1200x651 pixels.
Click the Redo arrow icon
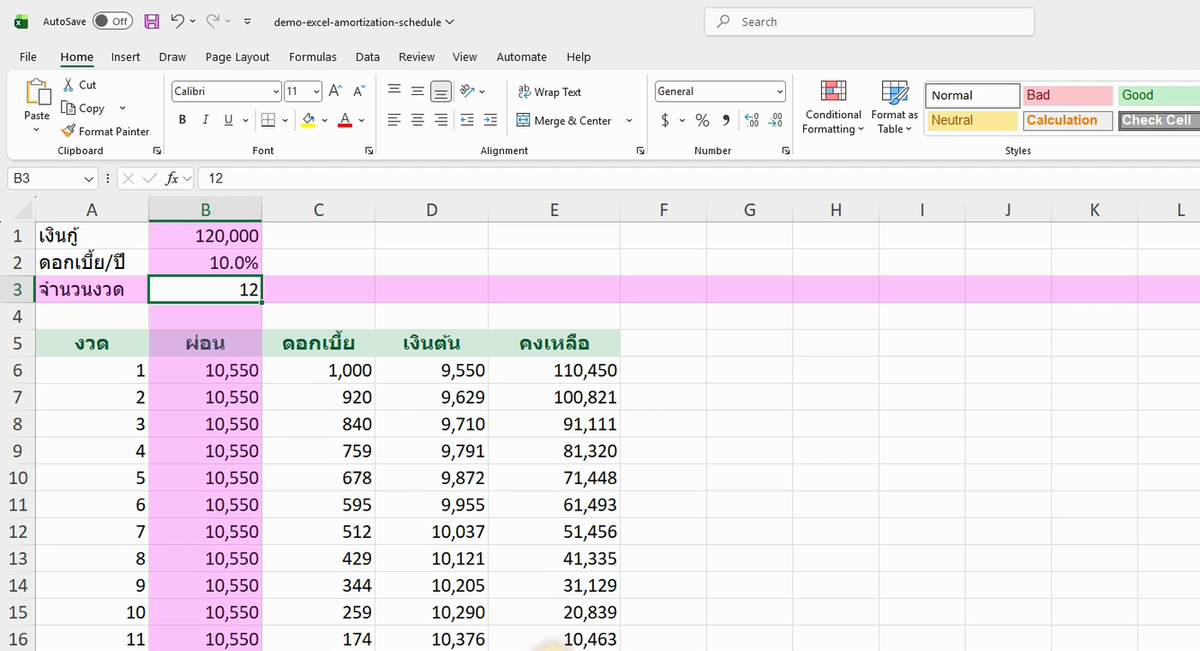coord(213,21)
